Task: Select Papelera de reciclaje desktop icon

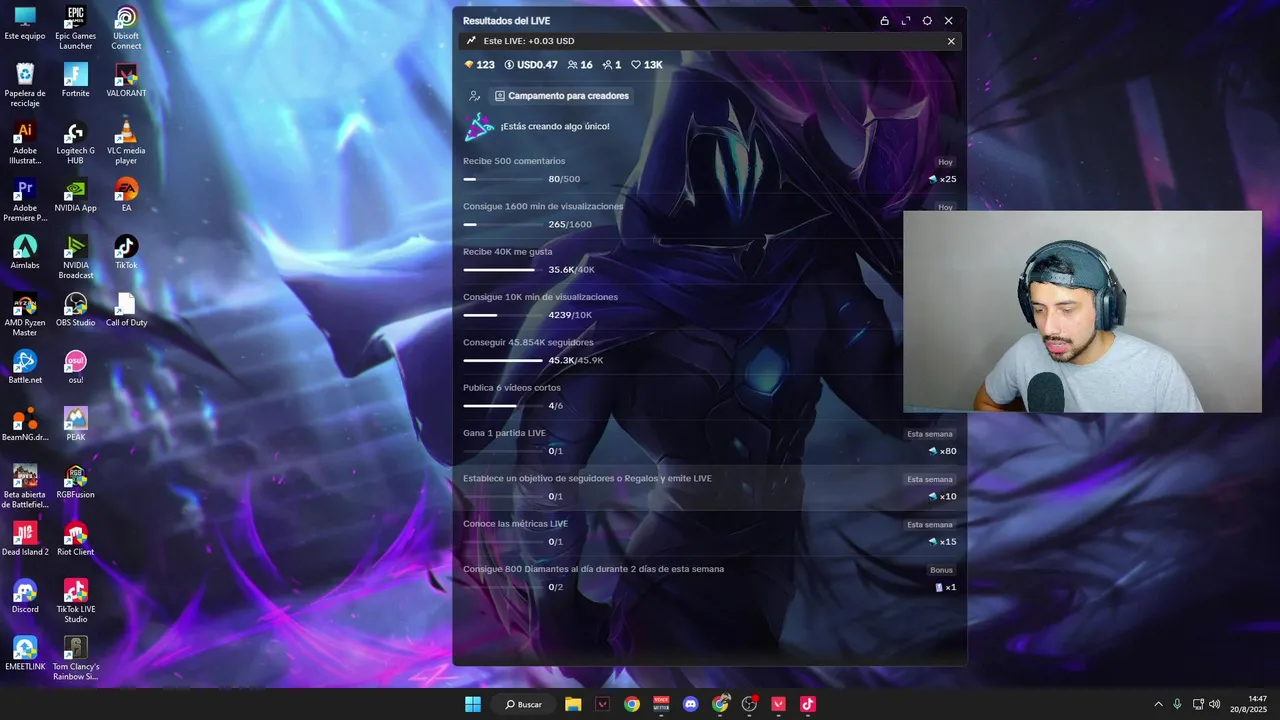Action: (x=25, y=85)
